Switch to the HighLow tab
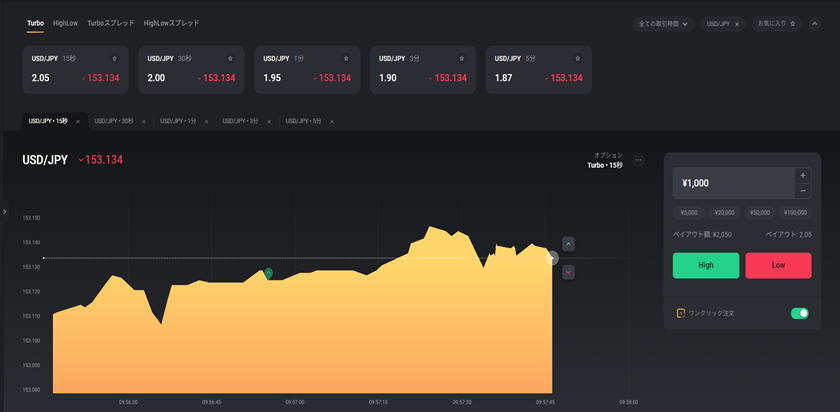This screenshot has height=412, width=840. 66,23
